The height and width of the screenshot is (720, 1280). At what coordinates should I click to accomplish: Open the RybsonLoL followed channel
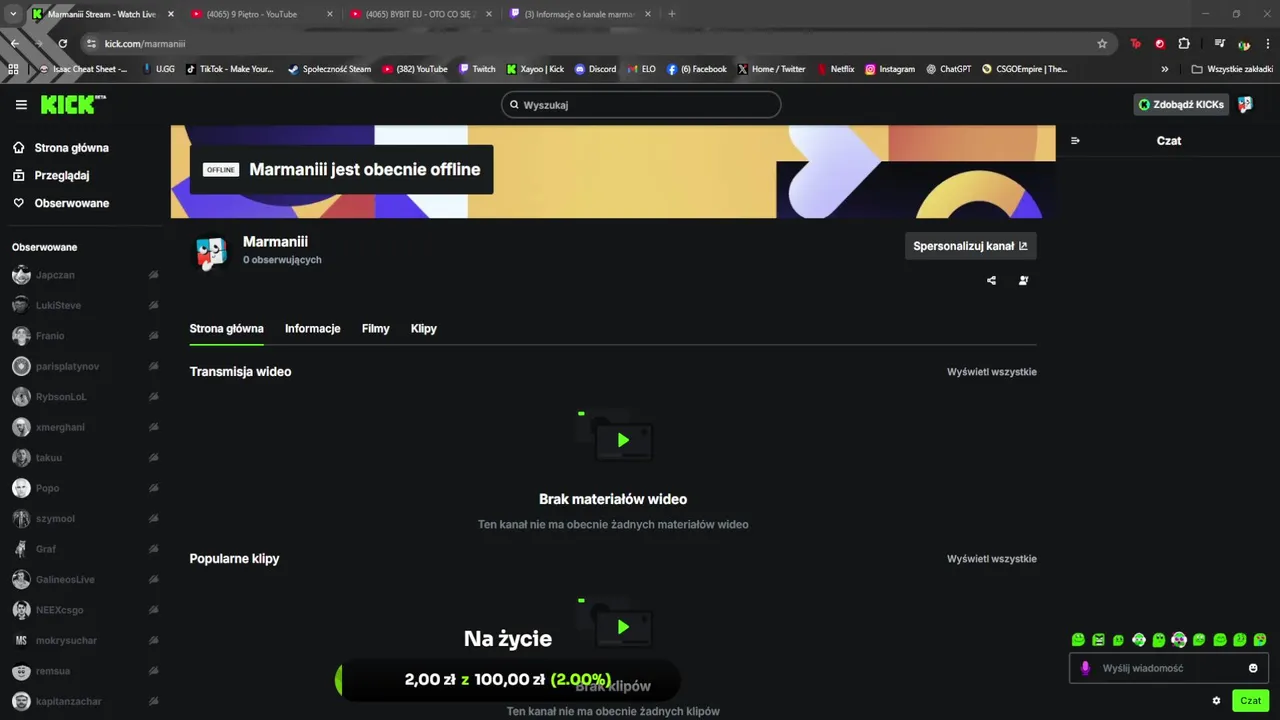(85, 397)
